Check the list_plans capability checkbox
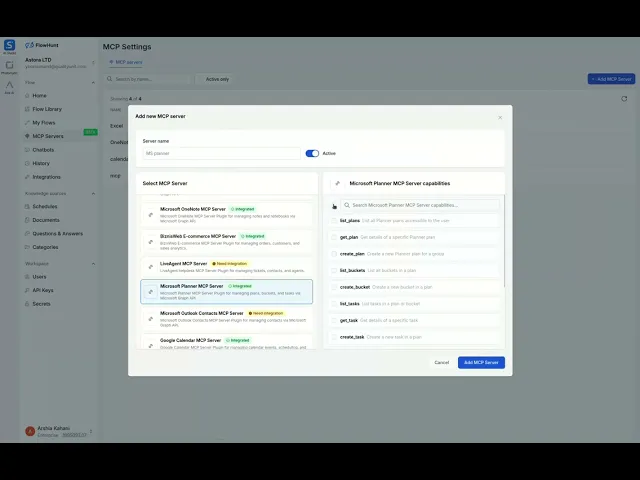The height and width of the screenshot is (480, 640). pyautogui.click(x=334, y=220)
